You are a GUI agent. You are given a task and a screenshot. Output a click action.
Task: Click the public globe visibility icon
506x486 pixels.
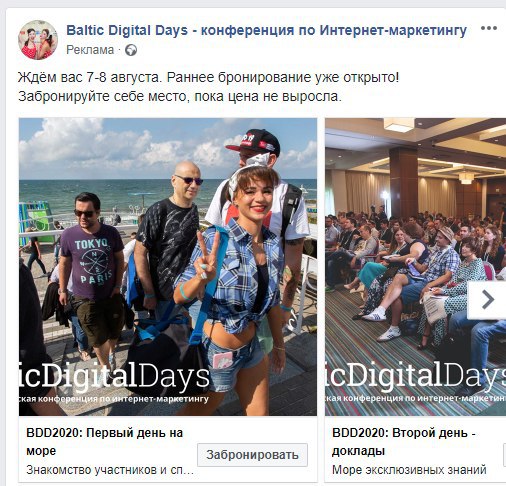131,50
